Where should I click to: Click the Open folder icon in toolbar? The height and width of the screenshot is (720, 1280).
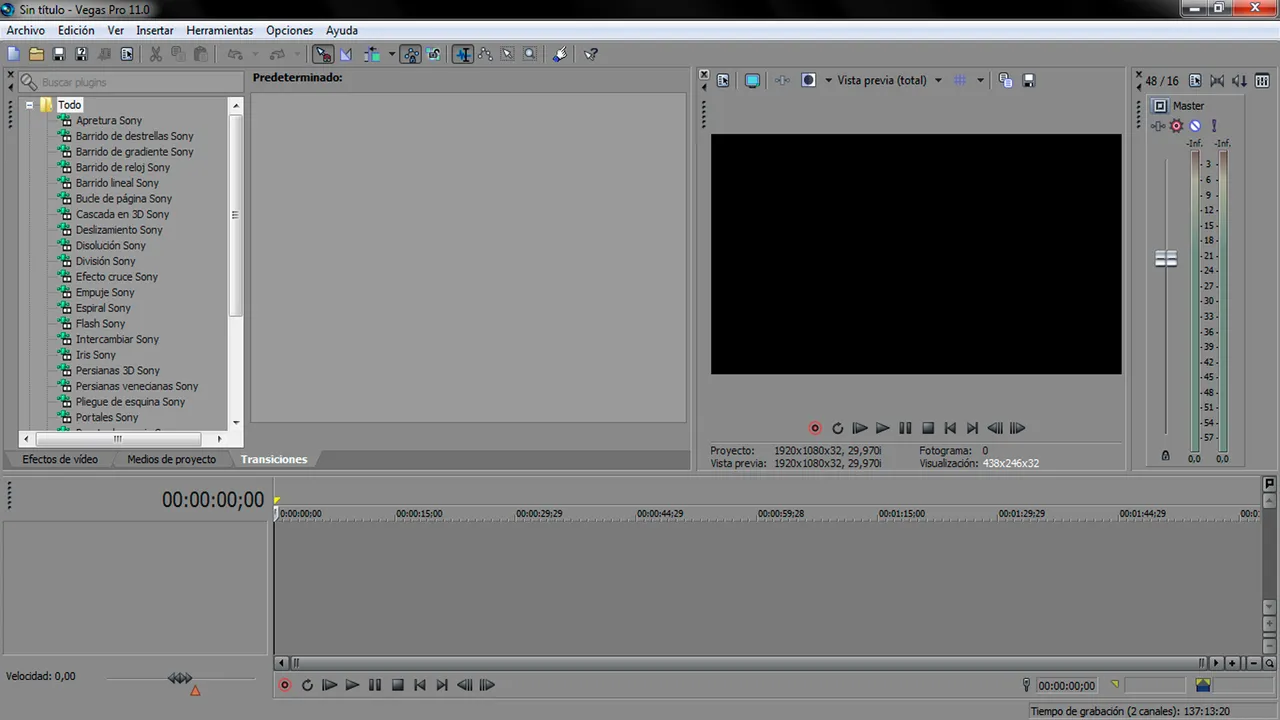36,54
